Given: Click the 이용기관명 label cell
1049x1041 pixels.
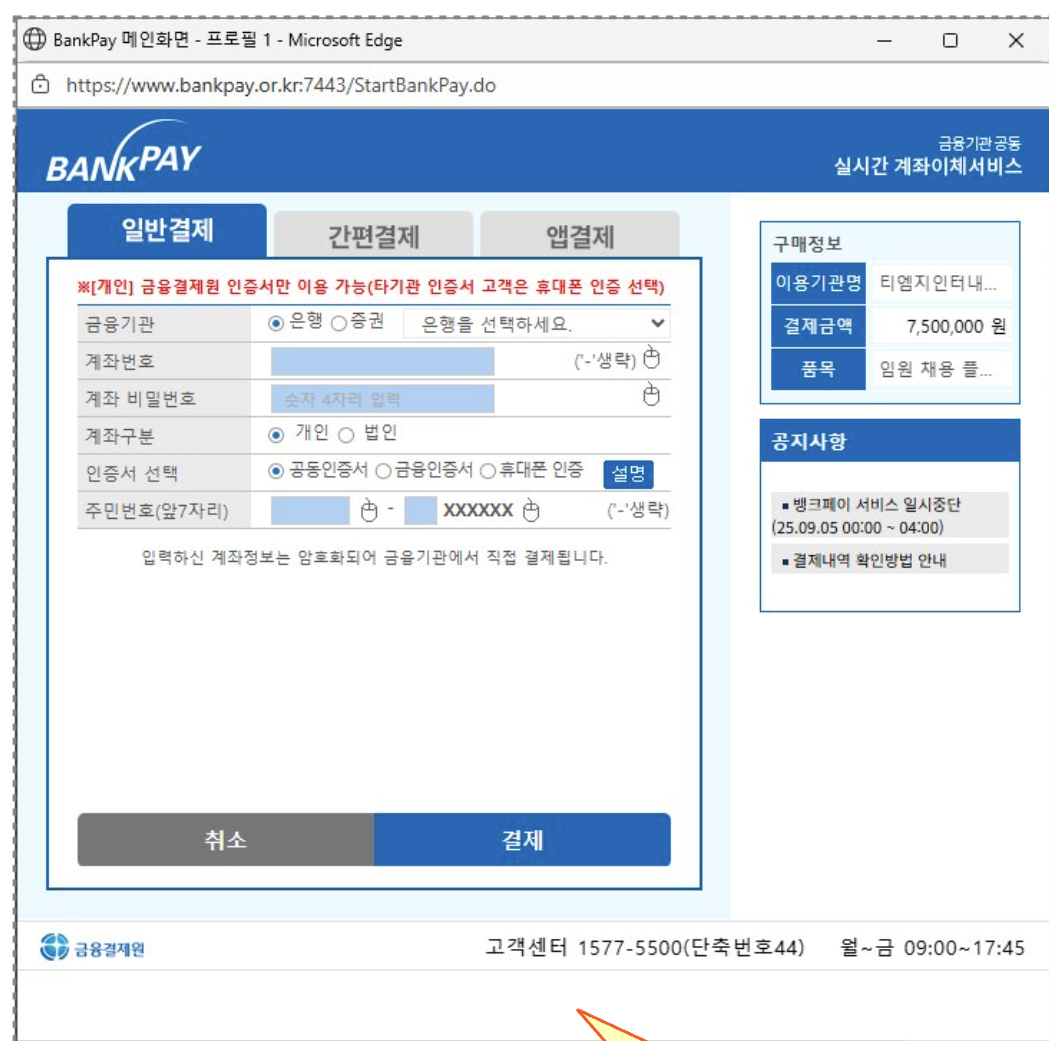Looking at the screenshot, I should pyautogui.click(x=818, y=283).
